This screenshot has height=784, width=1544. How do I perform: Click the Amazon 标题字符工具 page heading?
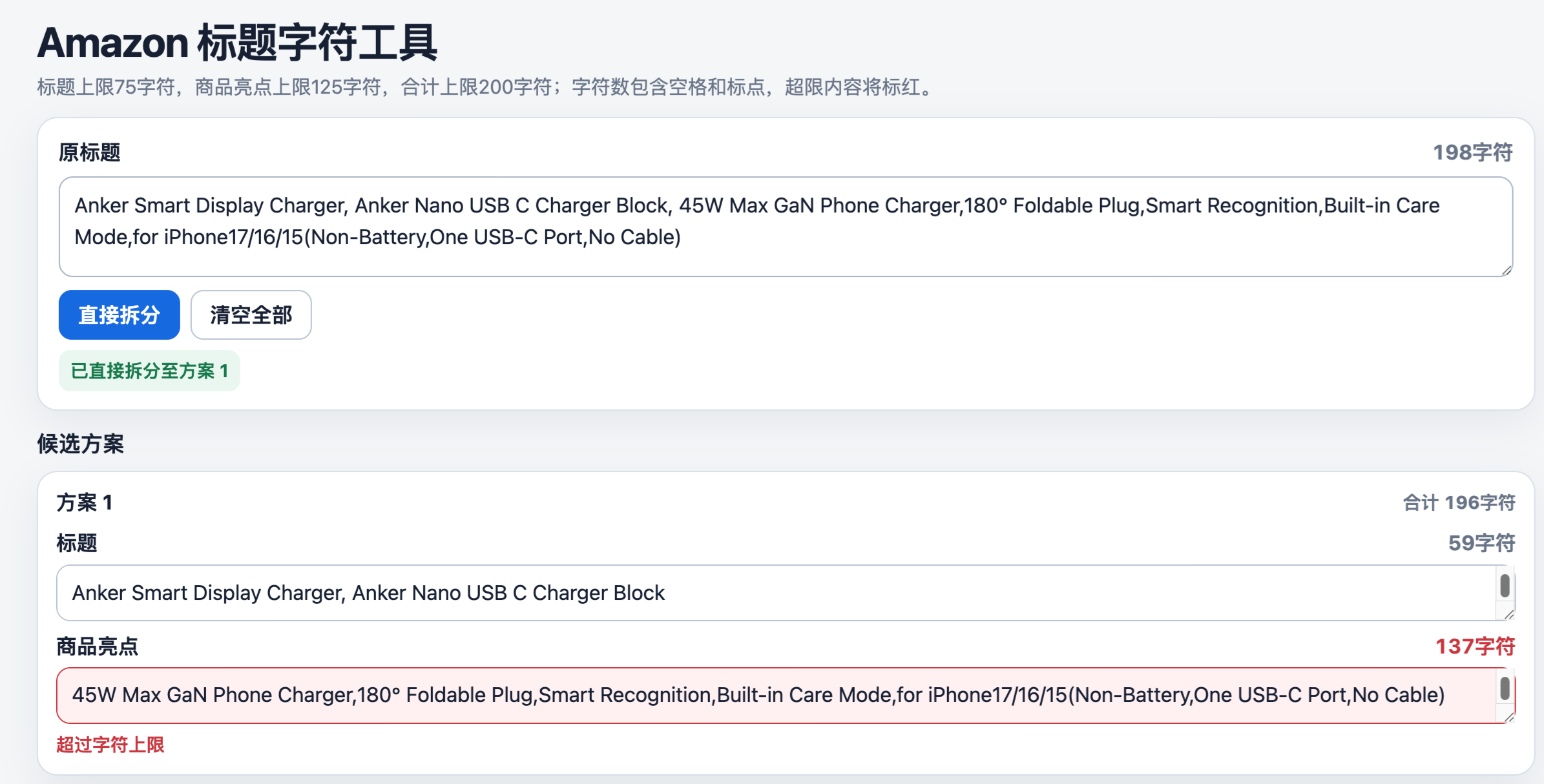pos(238,43)
